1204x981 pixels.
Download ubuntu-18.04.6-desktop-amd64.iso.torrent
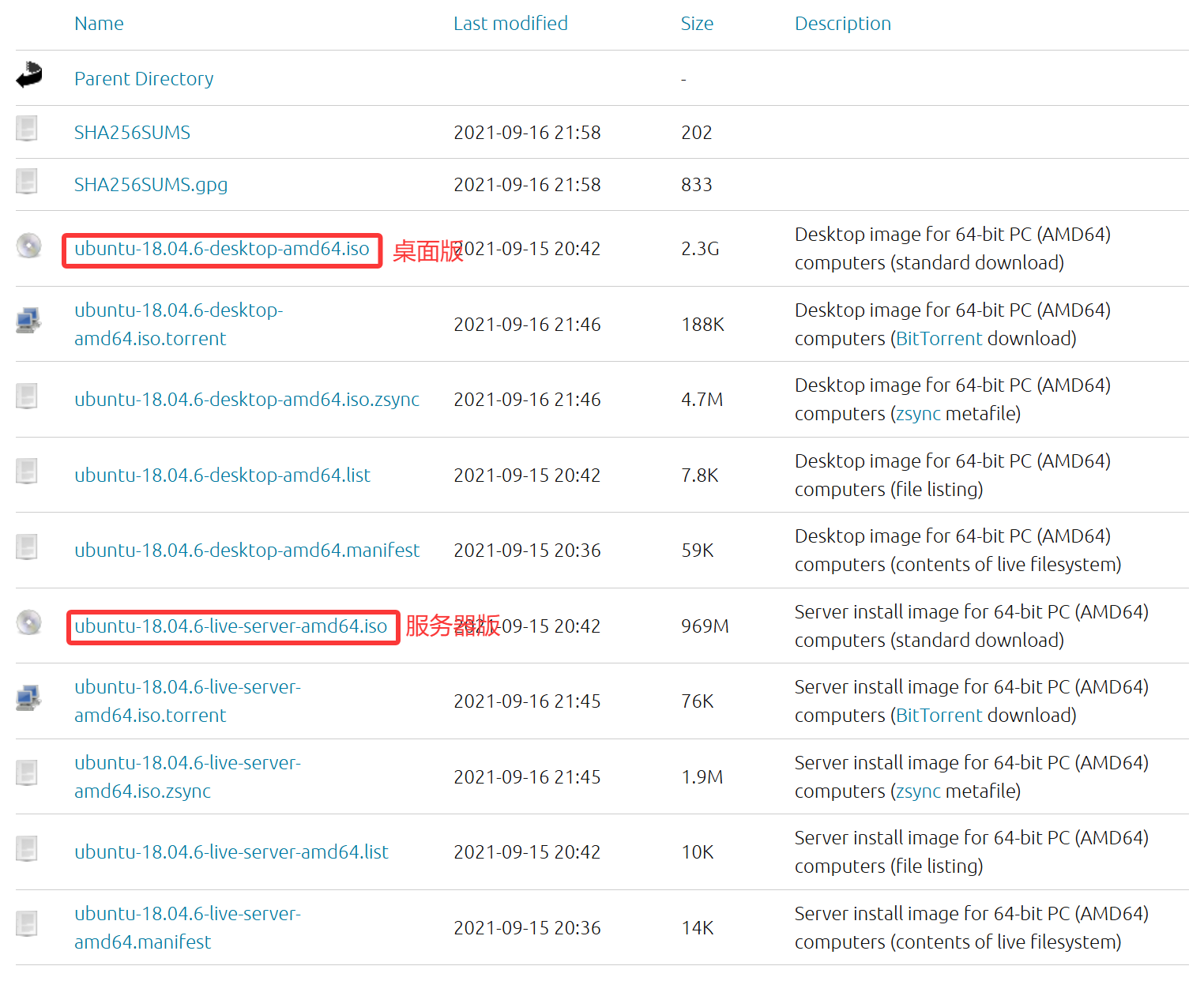point(179,325)
